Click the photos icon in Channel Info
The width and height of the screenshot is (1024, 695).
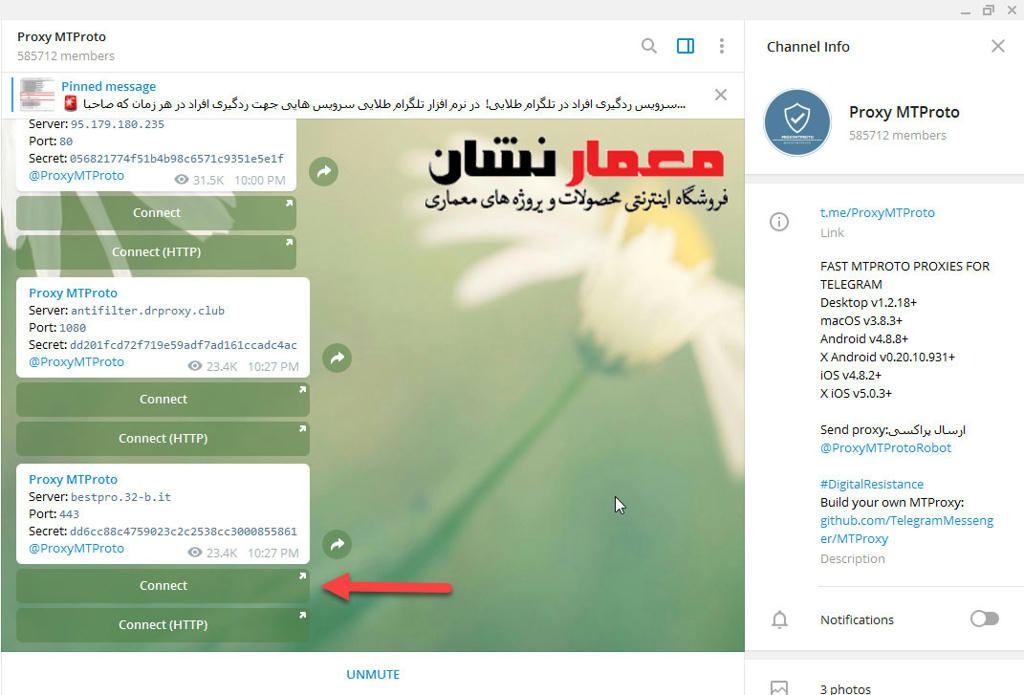click(779, 688)
